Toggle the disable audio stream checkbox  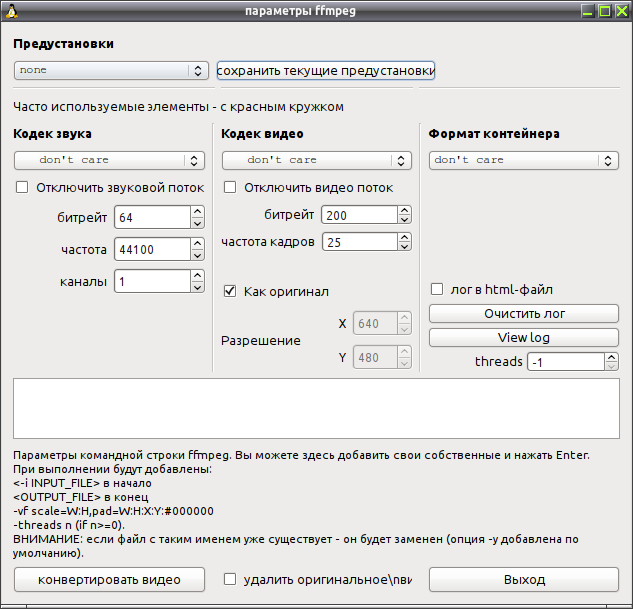(x=22, y=187)
